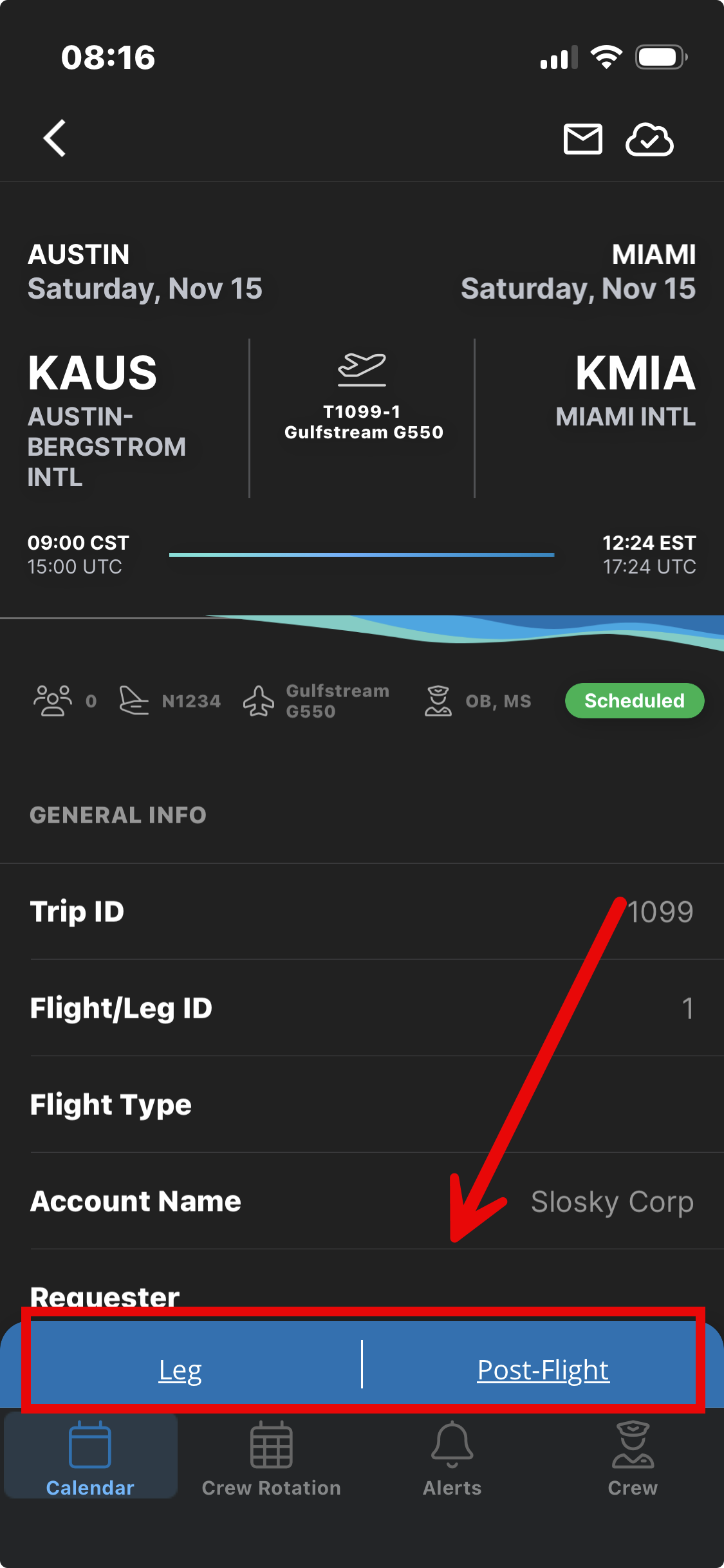Tap the KMIA arrival airport code

[x=635, y=373]
